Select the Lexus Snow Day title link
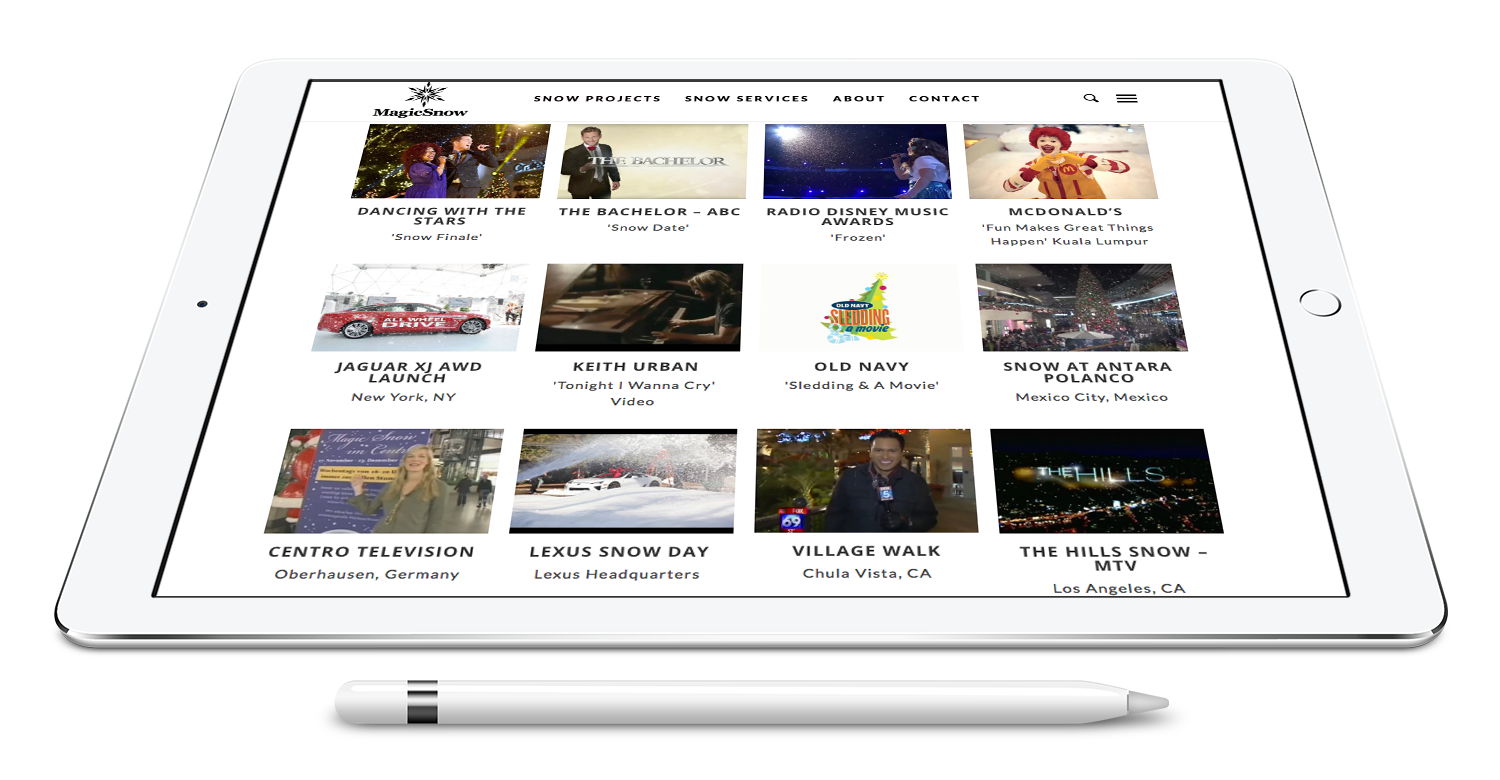The width and height of the screenshot is (1500, 780). (x=619, y=552)
